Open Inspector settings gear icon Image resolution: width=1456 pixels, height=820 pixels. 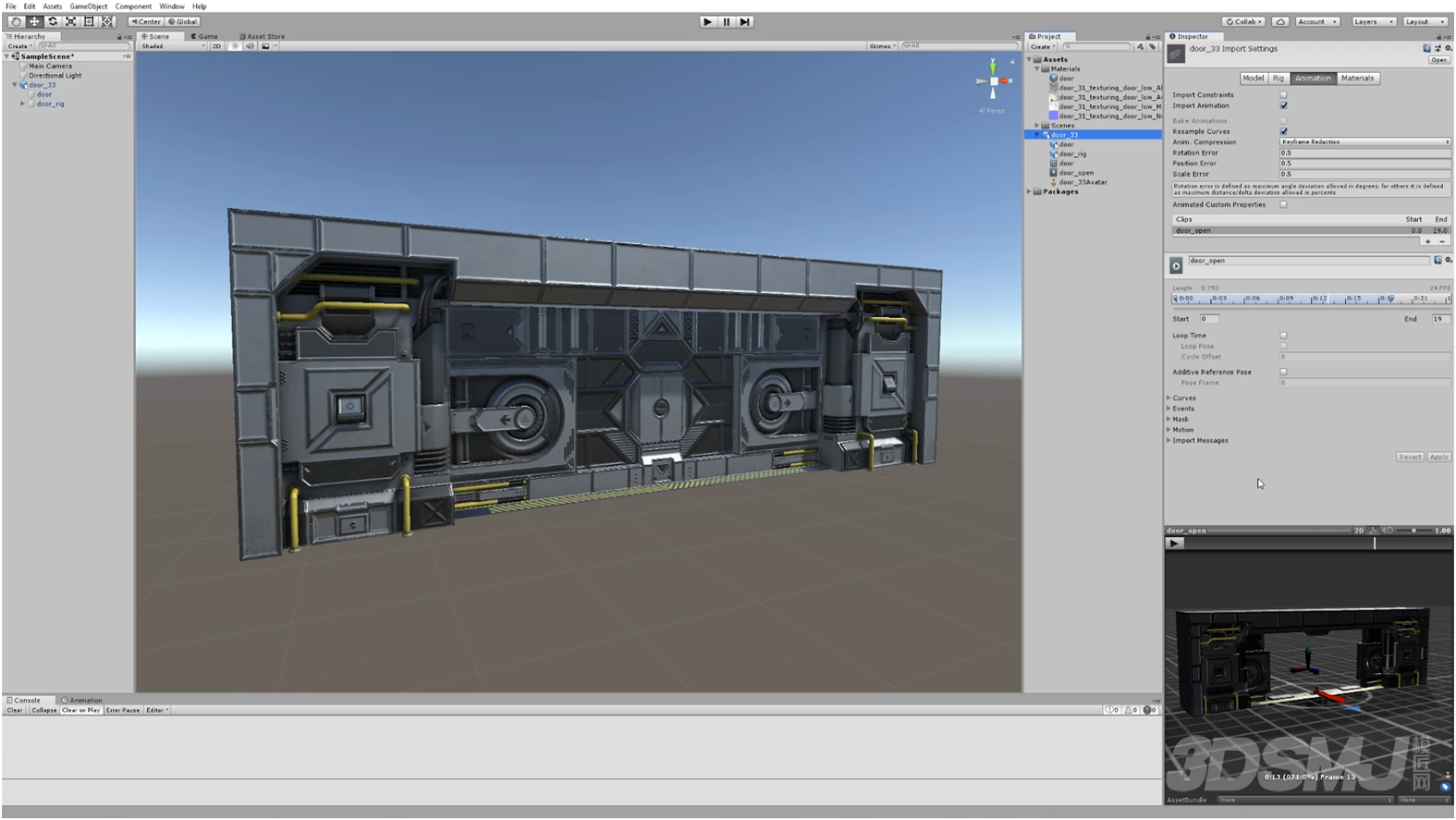tap(1448, 48)
